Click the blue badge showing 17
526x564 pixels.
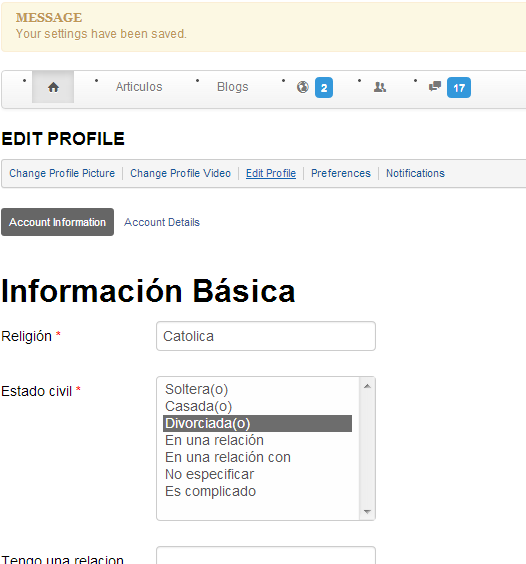pyautogui.click(x=459, y=87)
